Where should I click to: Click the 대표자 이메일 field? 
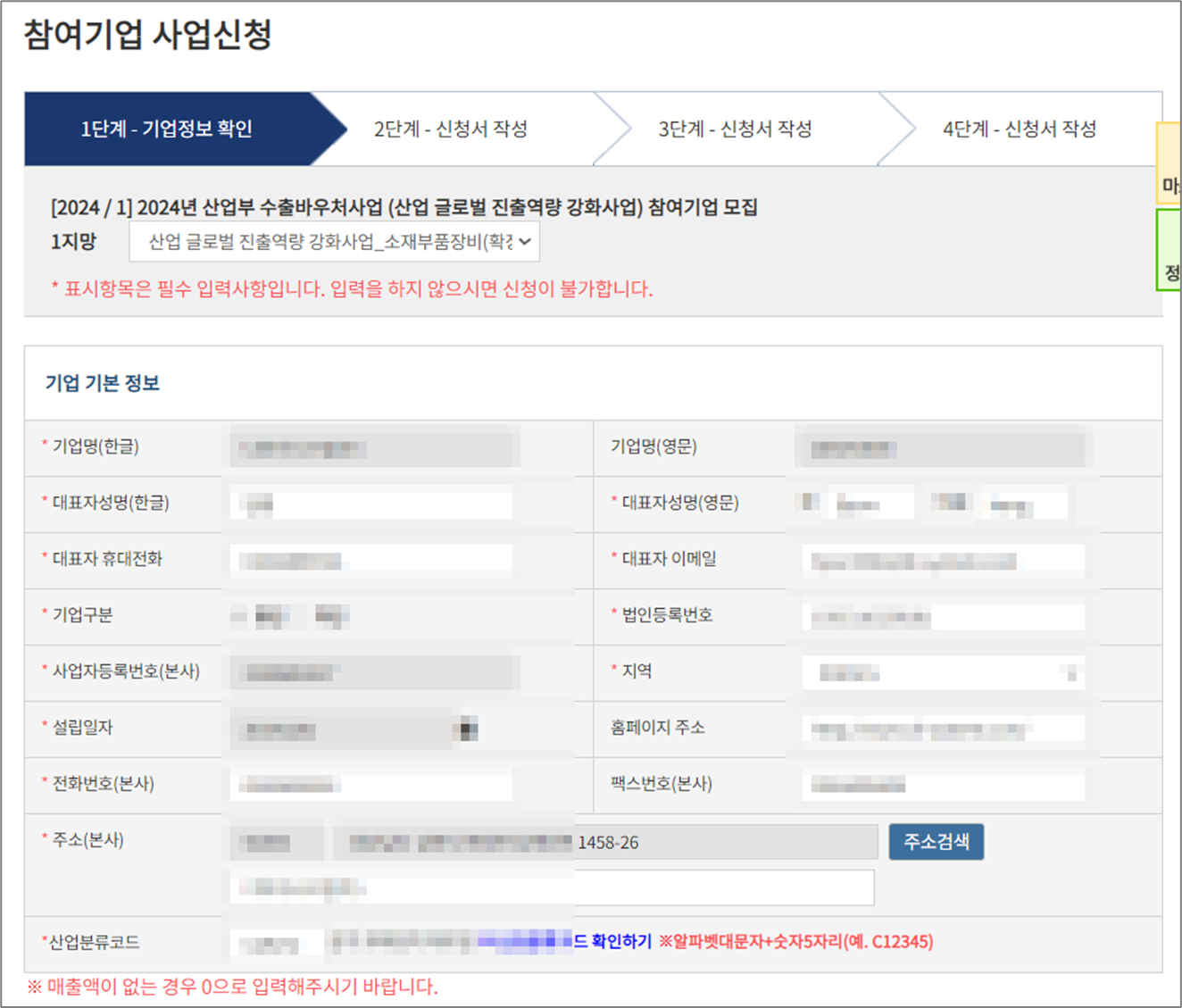944,561
